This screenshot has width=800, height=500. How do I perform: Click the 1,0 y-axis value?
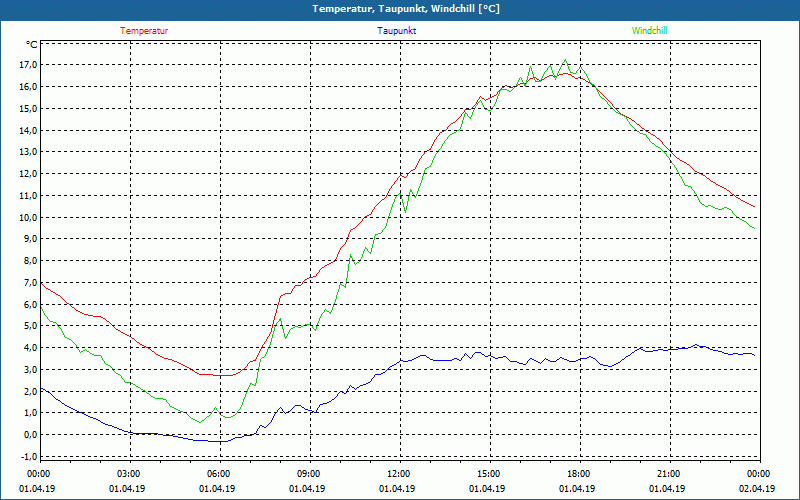(30, 413)
